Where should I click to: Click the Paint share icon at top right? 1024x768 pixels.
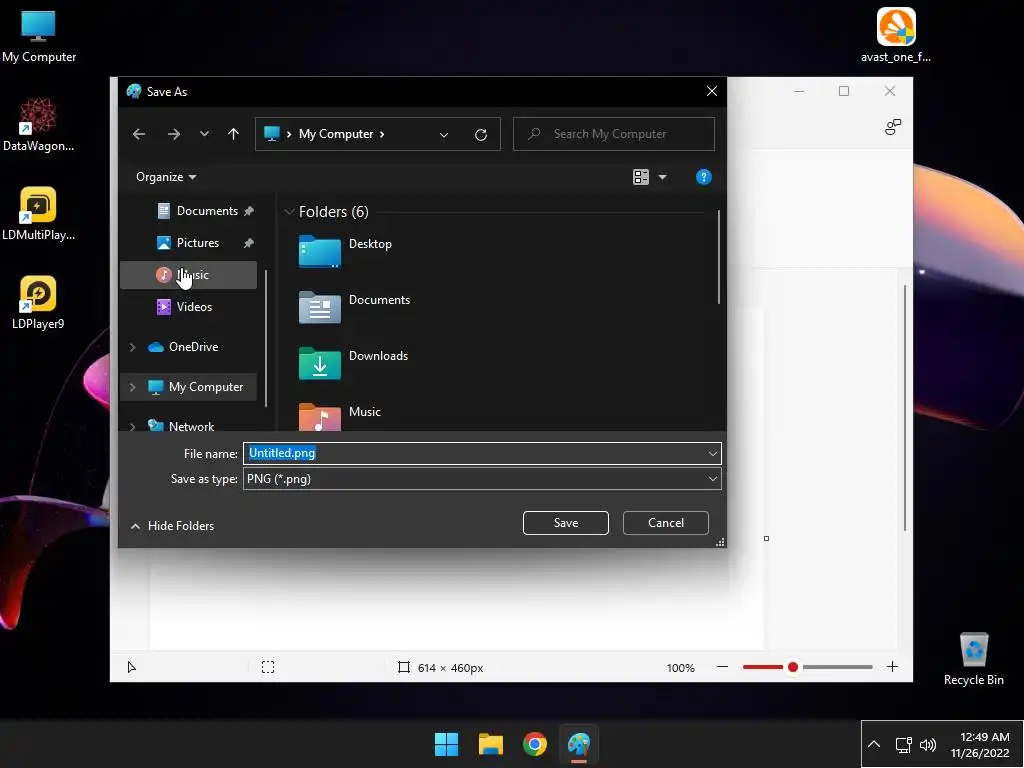coord(893,127)
